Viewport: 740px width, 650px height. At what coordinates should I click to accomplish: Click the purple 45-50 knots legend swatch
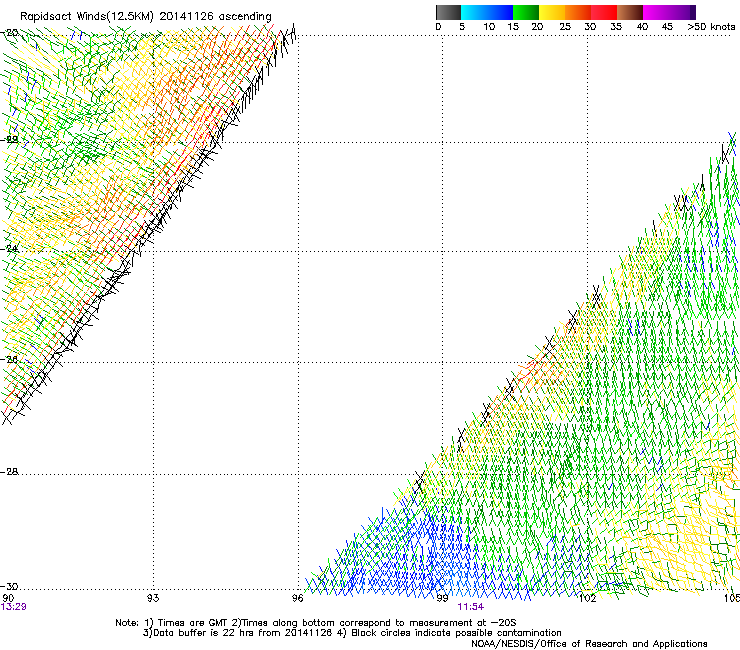point(682,12)
